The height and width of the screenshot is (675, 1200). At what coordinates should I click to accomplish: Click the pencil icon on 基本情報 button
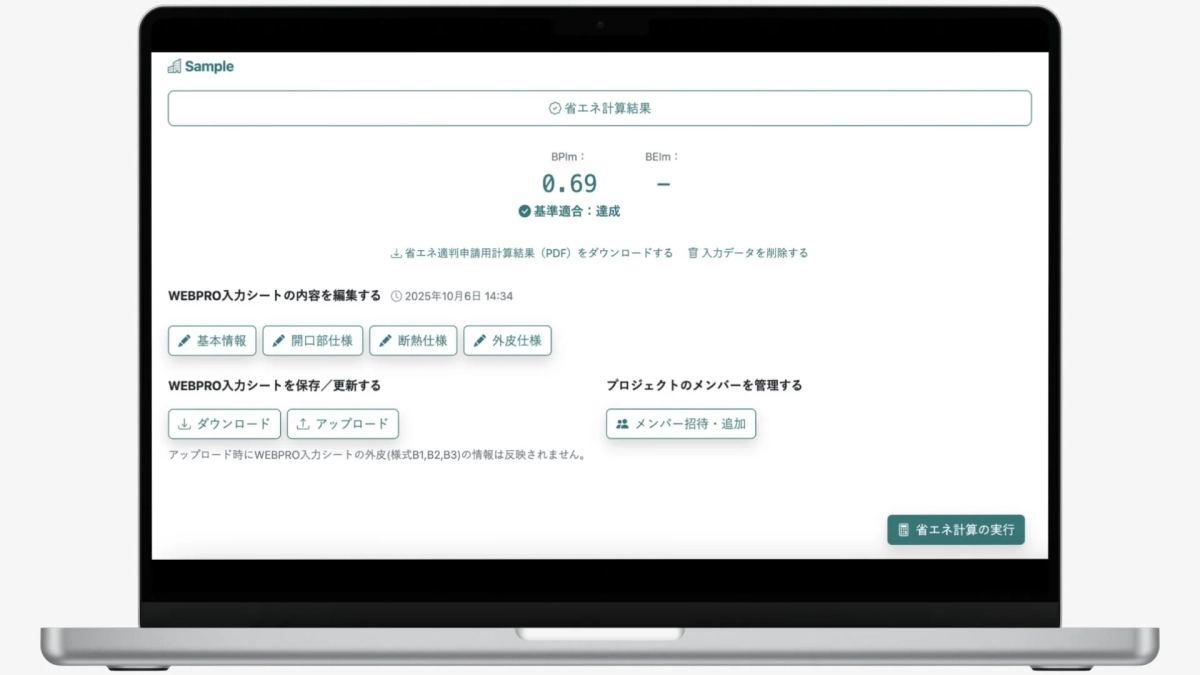point(184,340)
